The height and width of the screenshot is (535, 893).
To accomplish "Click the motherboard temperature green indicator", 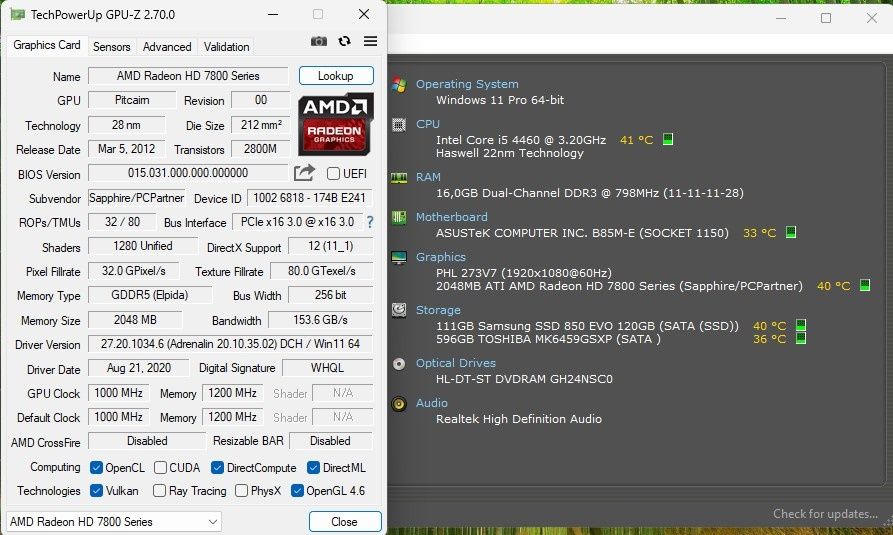I will [x=791, y=232].
